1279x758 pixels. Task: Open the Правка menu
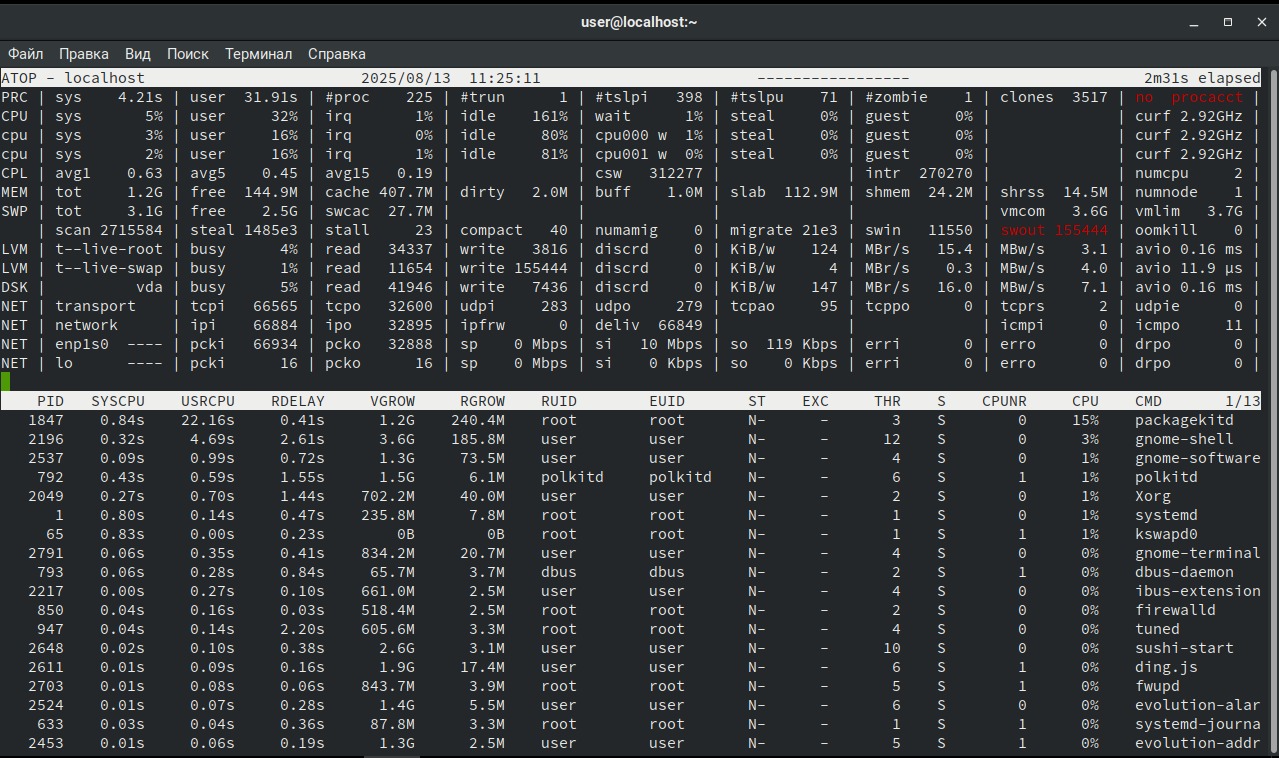tap(84, 54)
